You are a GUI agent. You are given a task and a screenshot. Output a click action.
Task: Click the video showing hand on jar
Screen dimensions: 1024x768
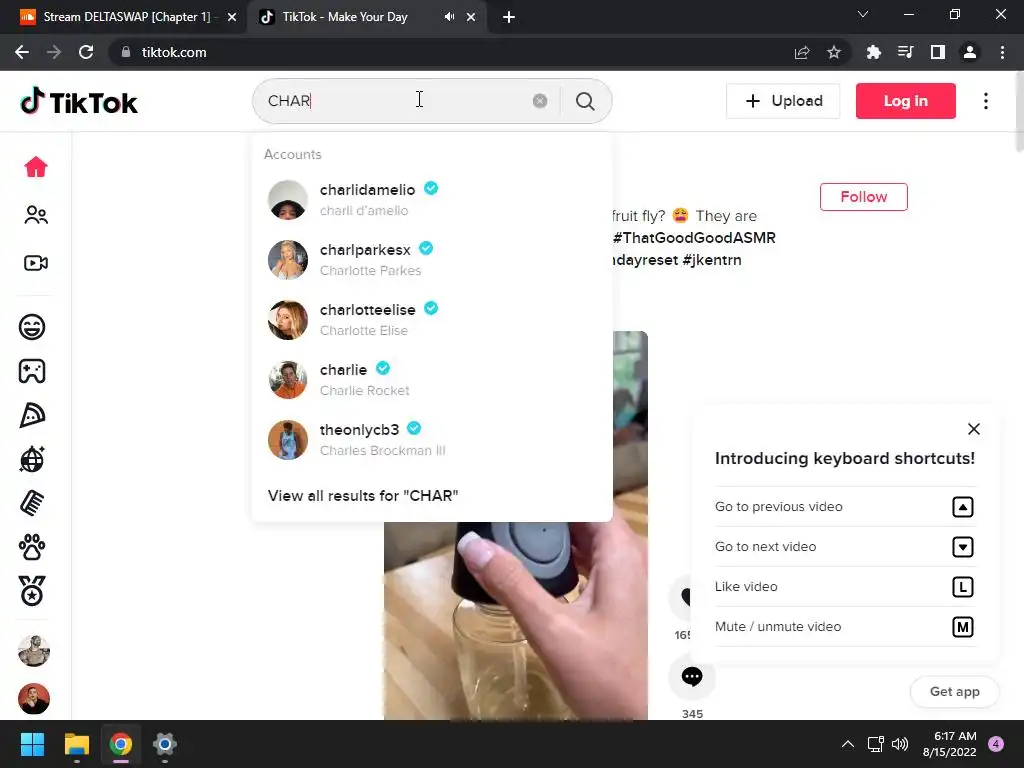(516, 620)
